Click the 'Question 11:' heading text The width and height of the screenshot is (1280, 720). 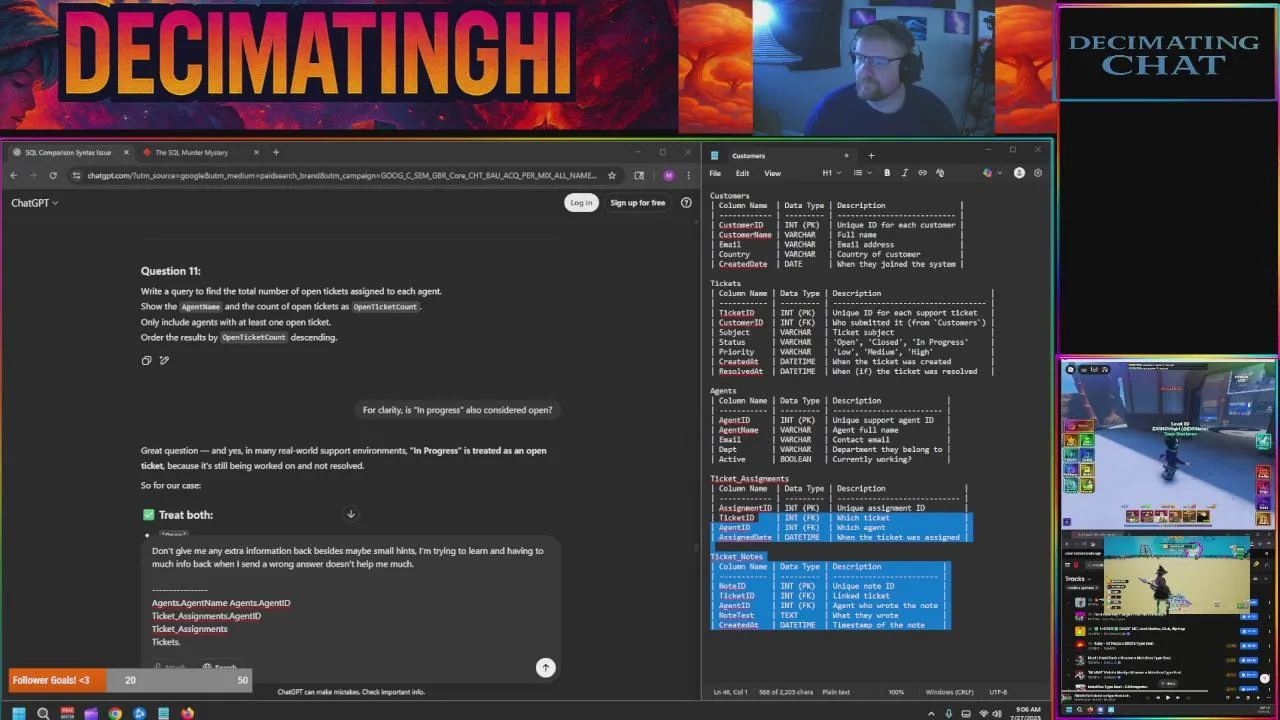tap(171, 271)
